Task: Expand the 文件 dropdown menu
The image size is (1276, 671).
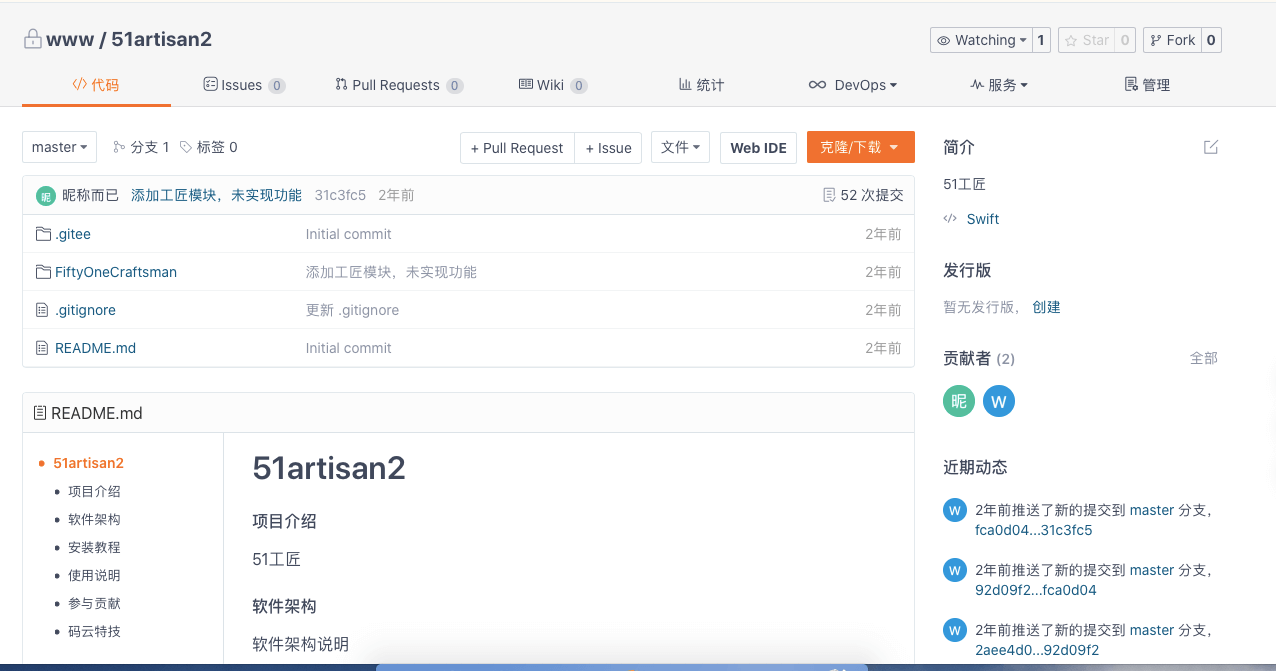Action: (x=681, y=147)
